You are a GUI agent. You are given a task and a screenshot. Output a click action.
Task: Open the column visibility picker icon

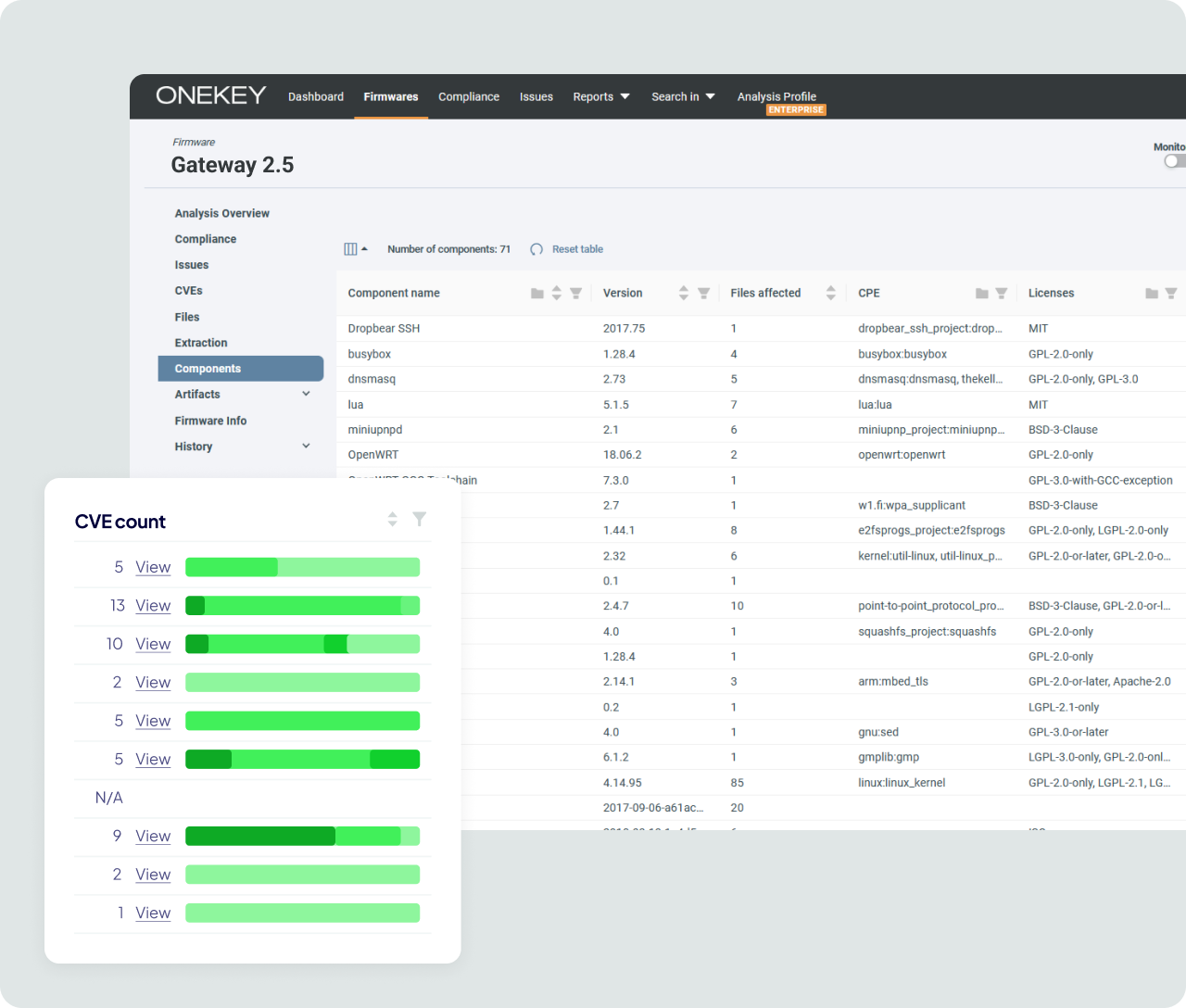(x=353, y=248)
